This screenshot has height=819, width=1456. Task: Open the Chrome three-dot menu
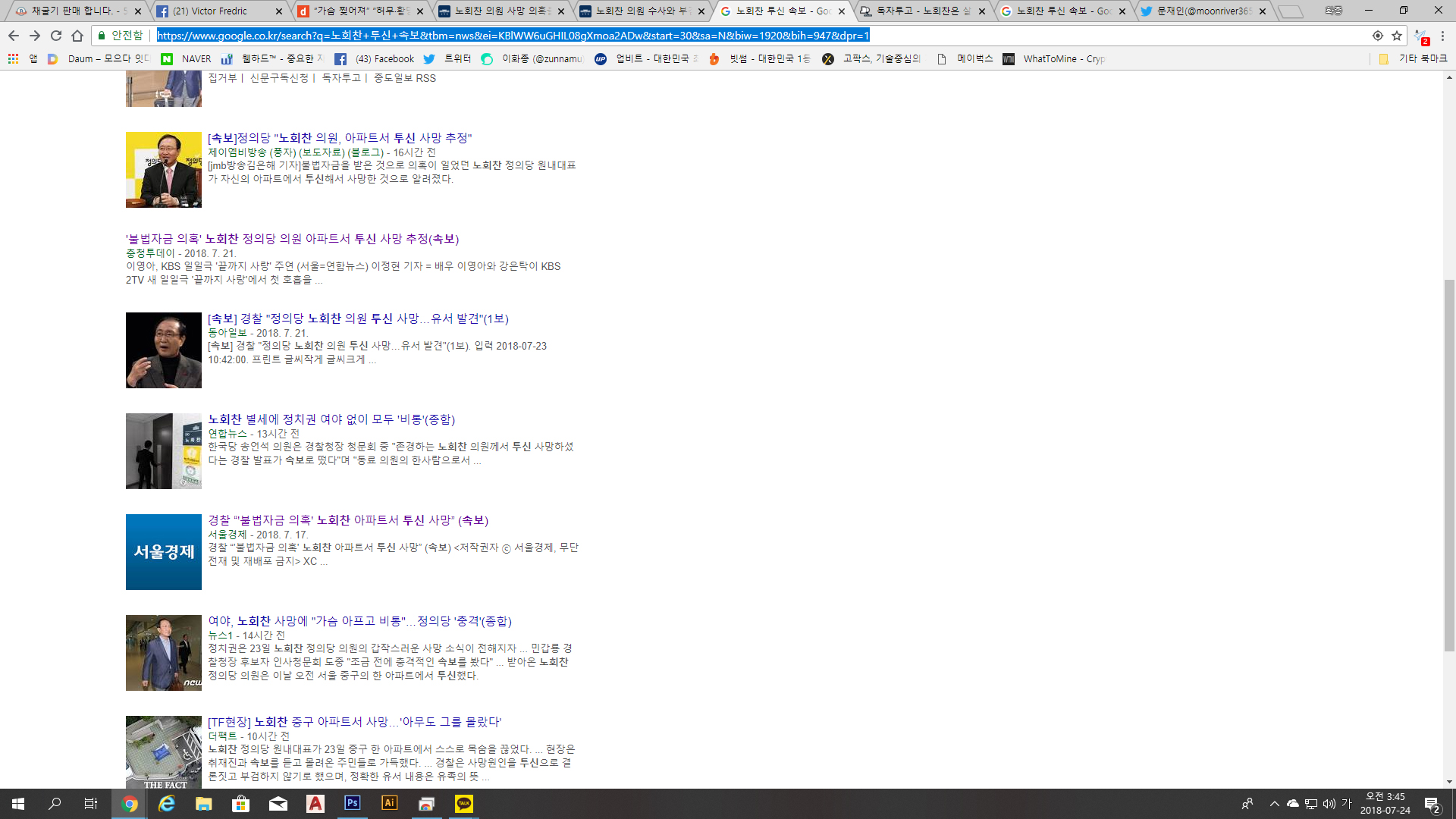[x=1443, y=36]
